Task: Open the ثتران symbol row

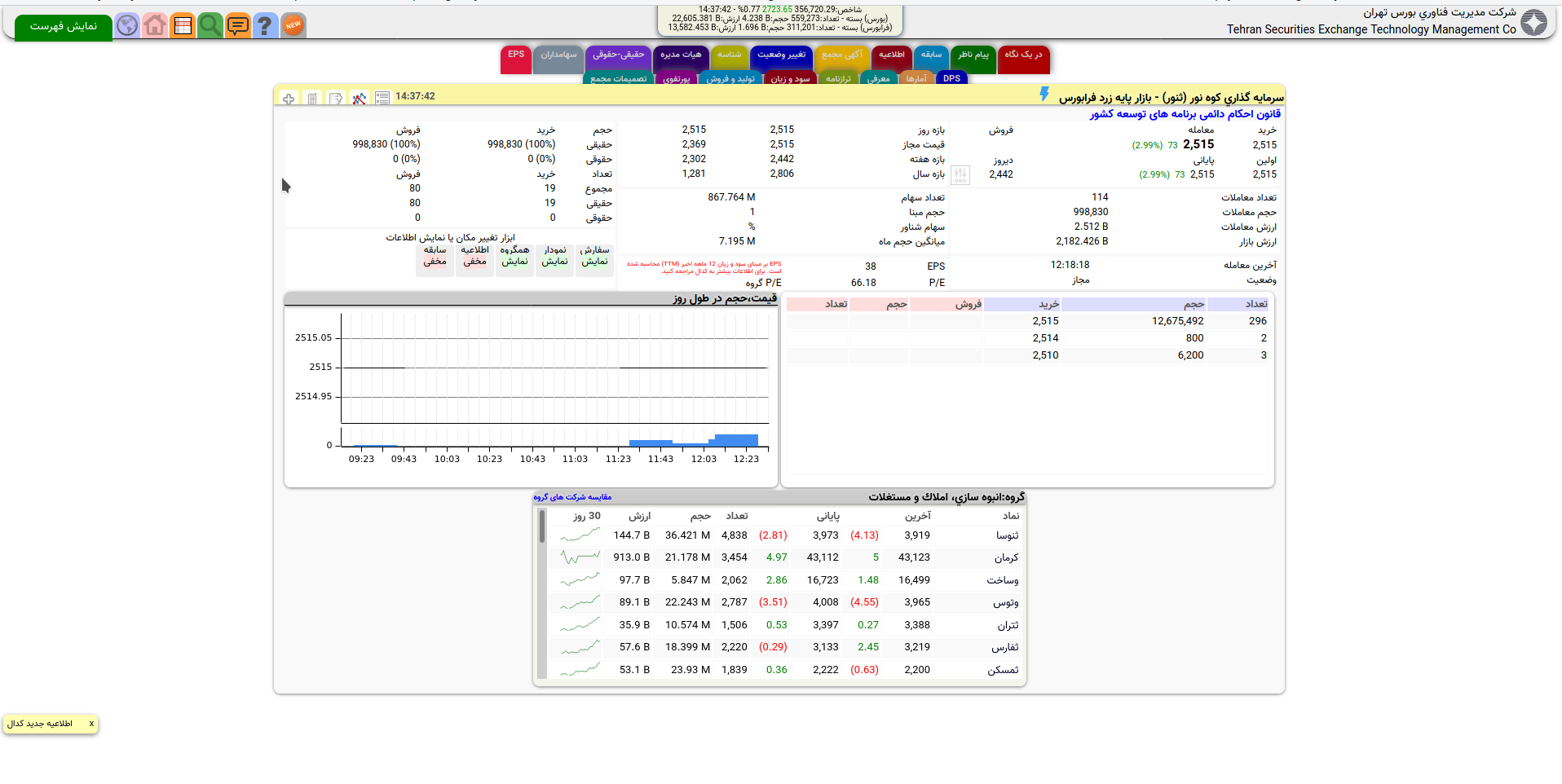Action: point(784,625)
